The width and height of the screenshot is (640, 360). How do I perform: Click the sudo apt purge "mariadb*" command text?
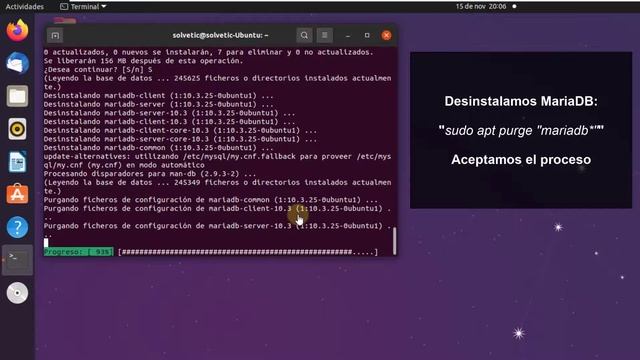pyautogui.click(x=521, y=130)
